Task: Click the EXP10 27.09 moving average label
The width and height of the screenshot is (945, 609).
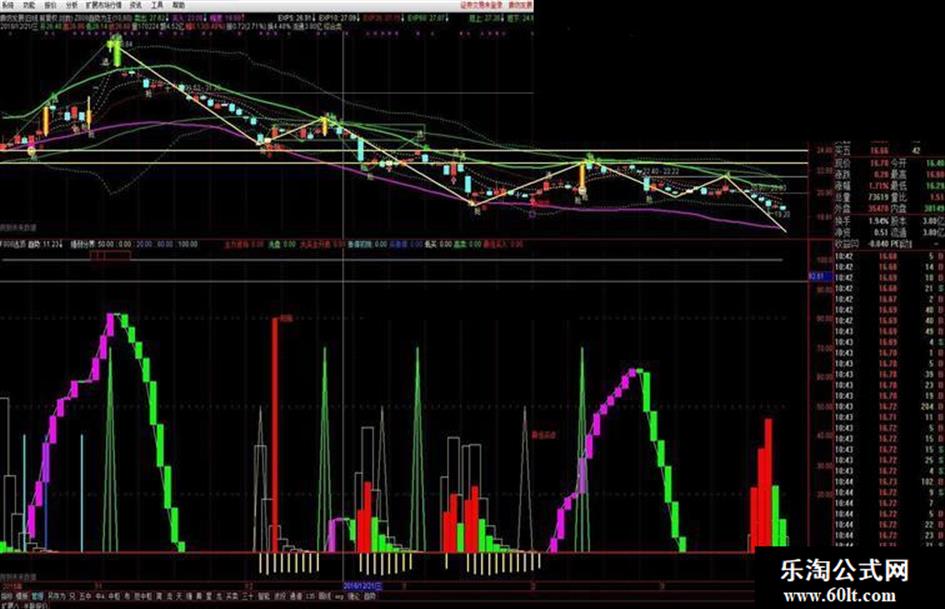Action: click(x=339, y=19)
